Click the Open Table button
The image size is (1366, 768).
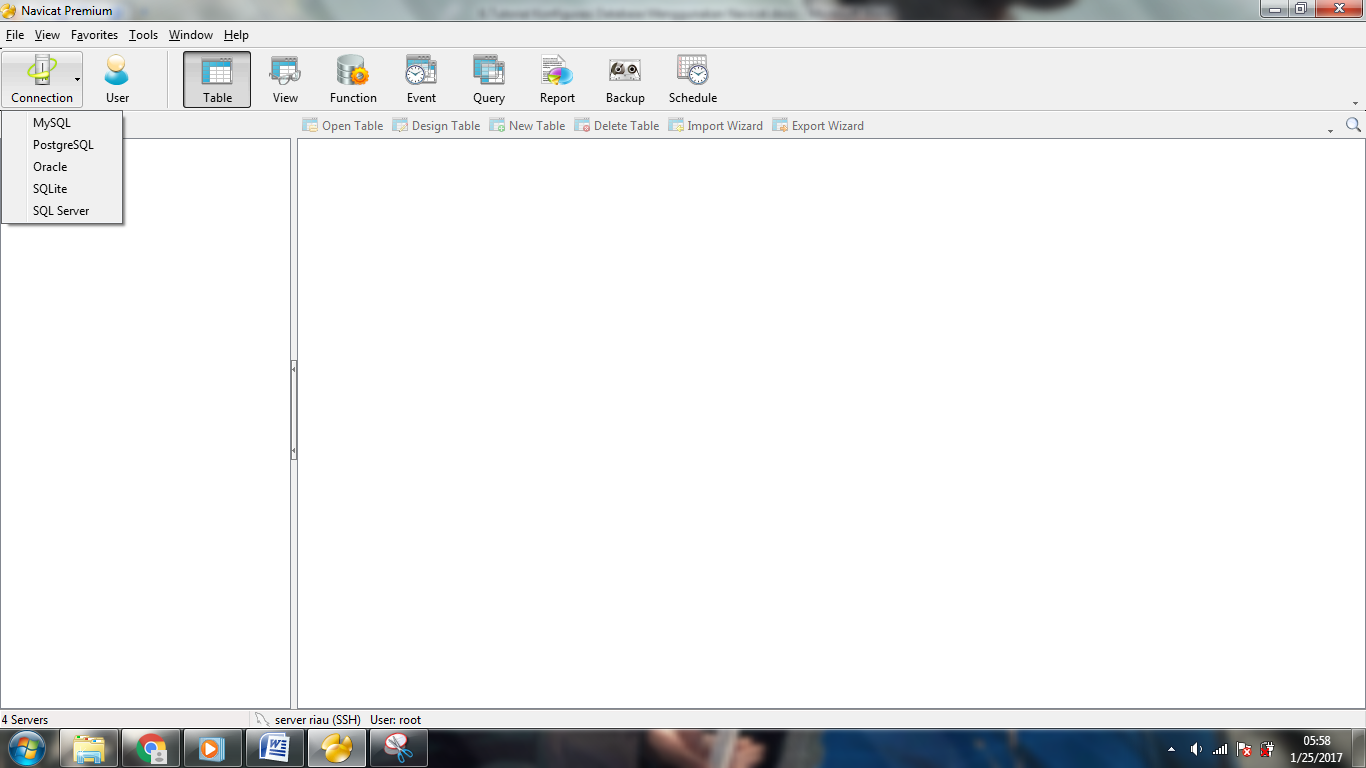tap(343, 126)
